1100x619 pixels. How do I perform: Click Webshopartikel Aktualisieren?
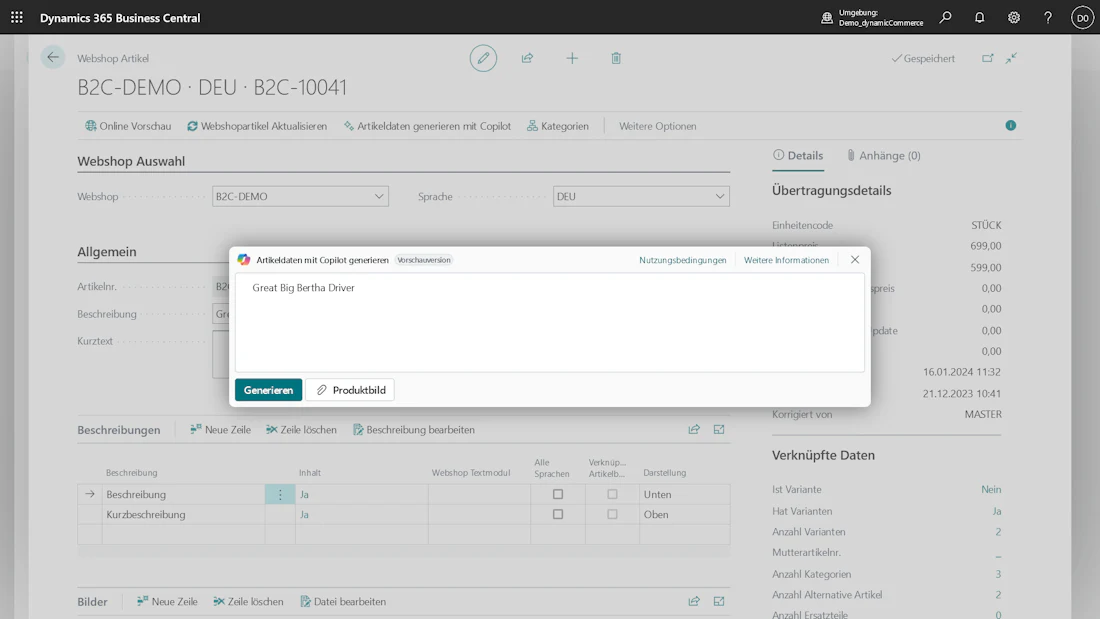pos(257,126)
